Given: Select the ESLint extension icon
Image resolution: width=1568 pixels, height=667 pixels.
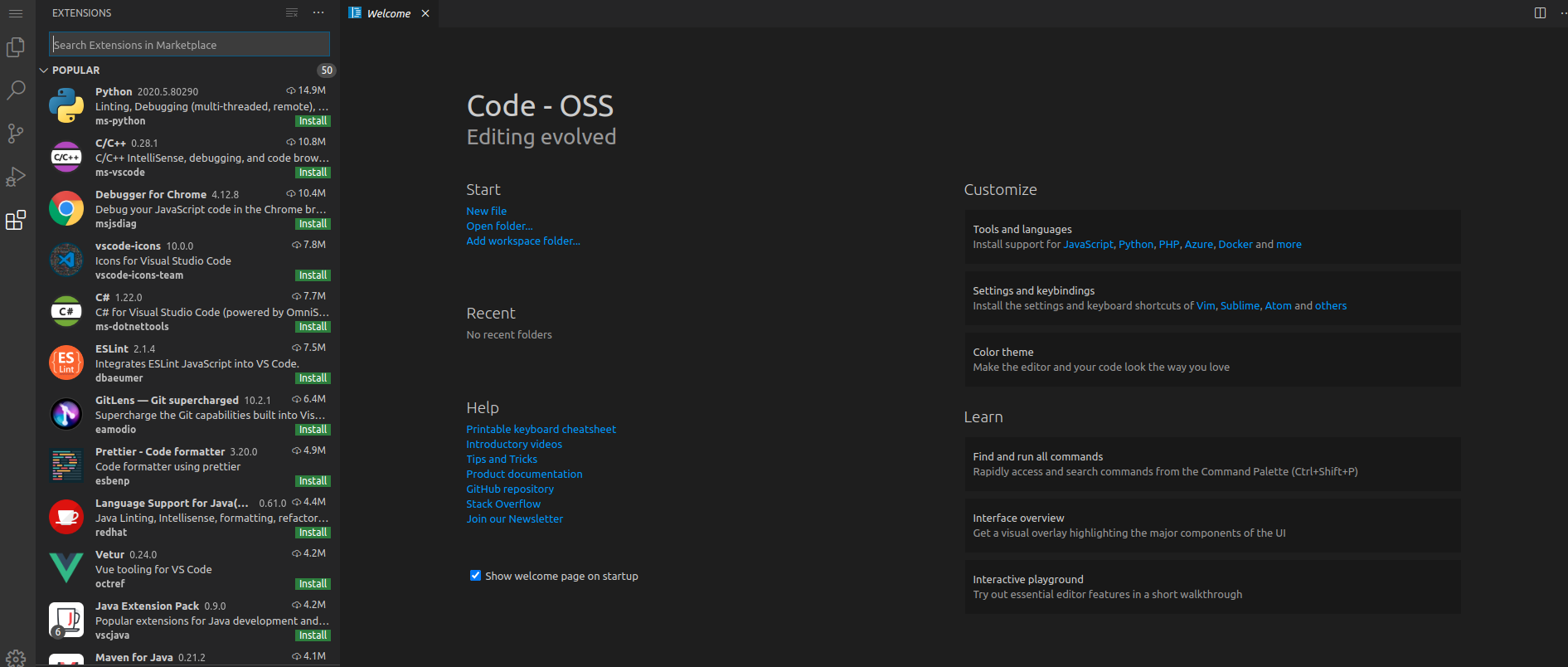Looking at the screenshot, I should [x=66, y=363].
